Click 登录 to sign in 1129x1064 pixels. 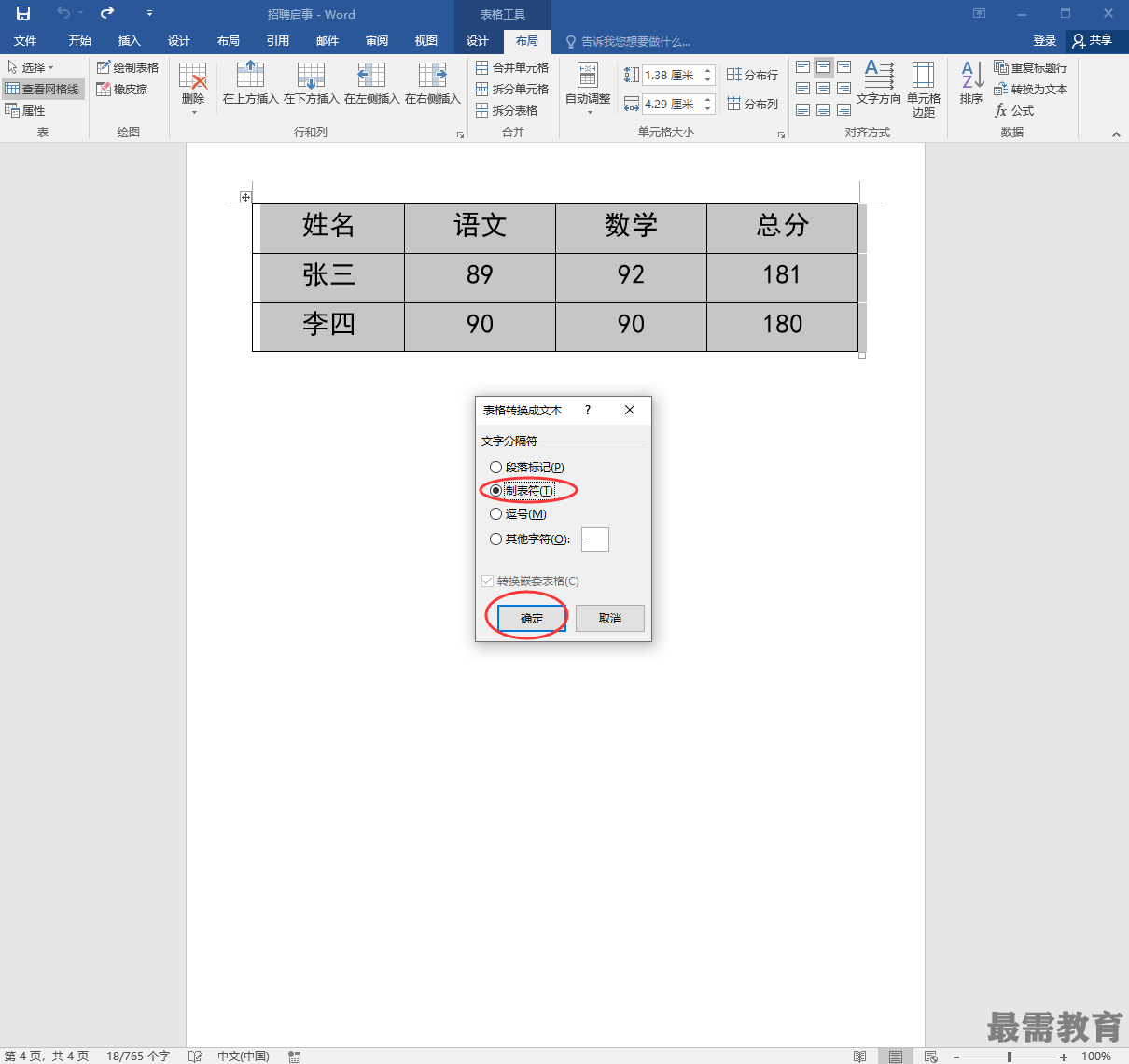click(1045, 41)
